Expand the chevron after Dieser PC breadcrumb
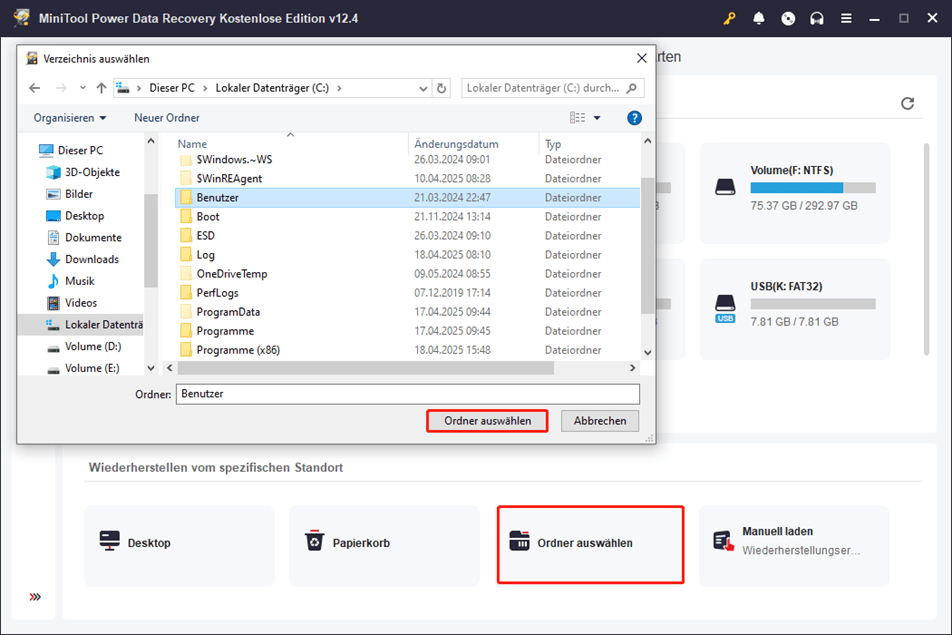The image size is (952, 635). coord(205,88)
